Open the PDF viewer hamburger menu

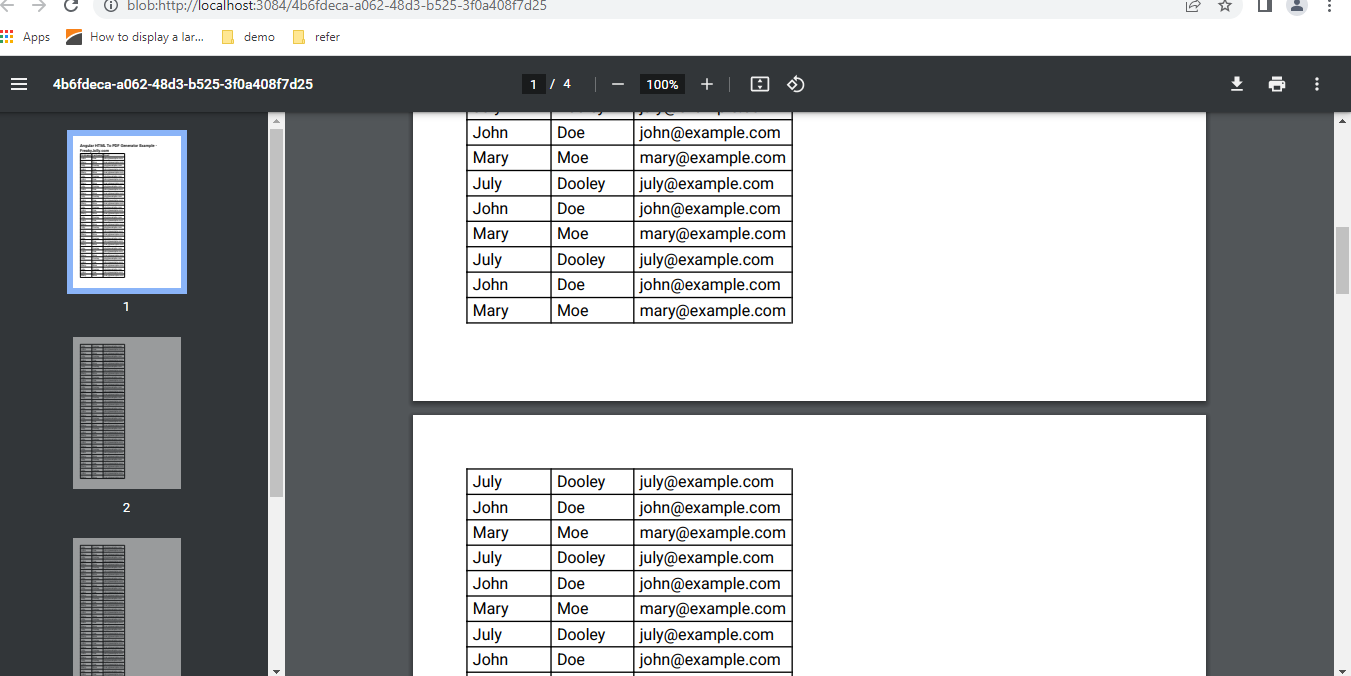pyautogui.click(x=19, y=84)
